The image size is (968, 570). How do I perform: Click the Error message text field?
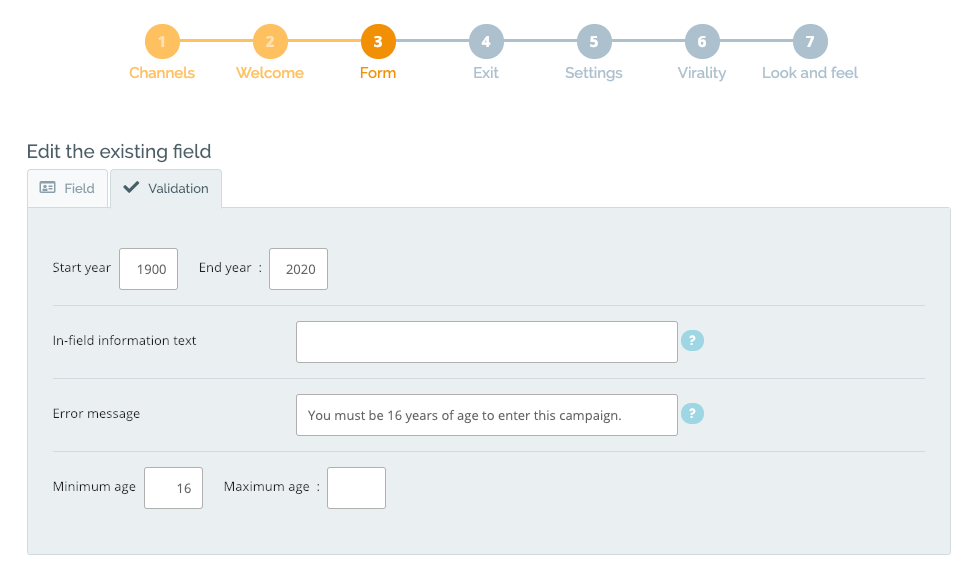486,415
